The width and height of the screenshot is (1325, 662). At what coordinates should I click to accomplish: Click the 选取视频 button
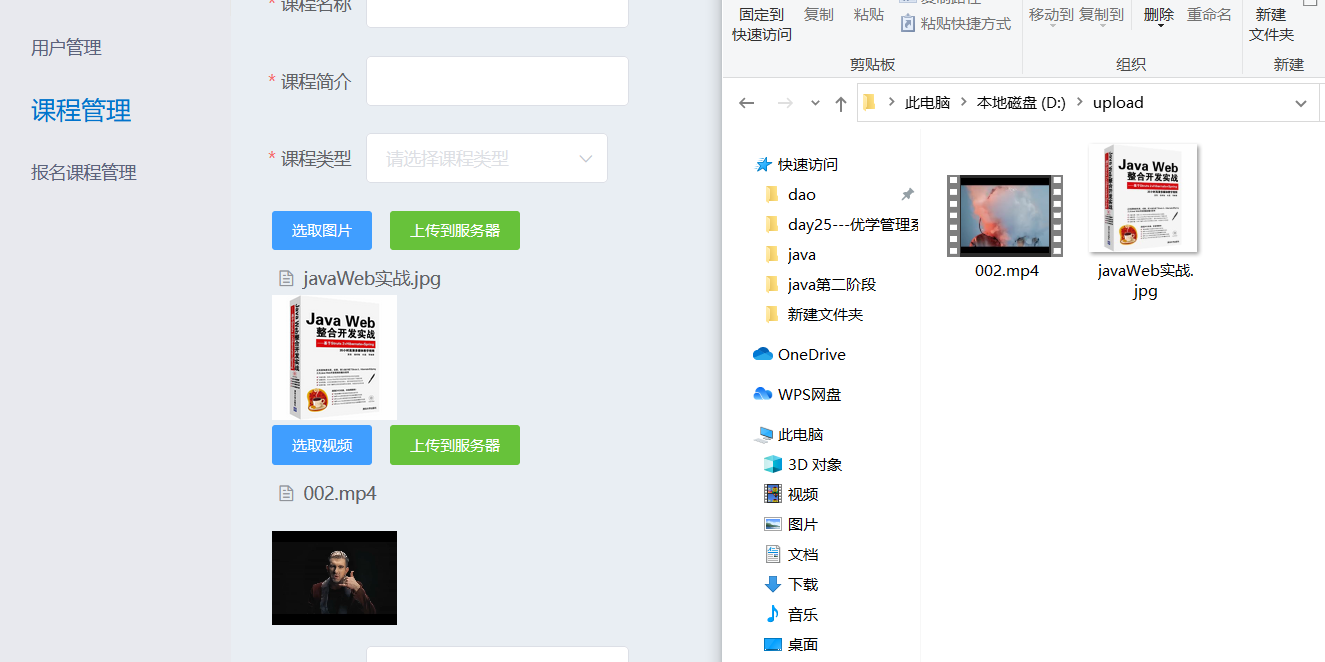[x=322, y=445]
